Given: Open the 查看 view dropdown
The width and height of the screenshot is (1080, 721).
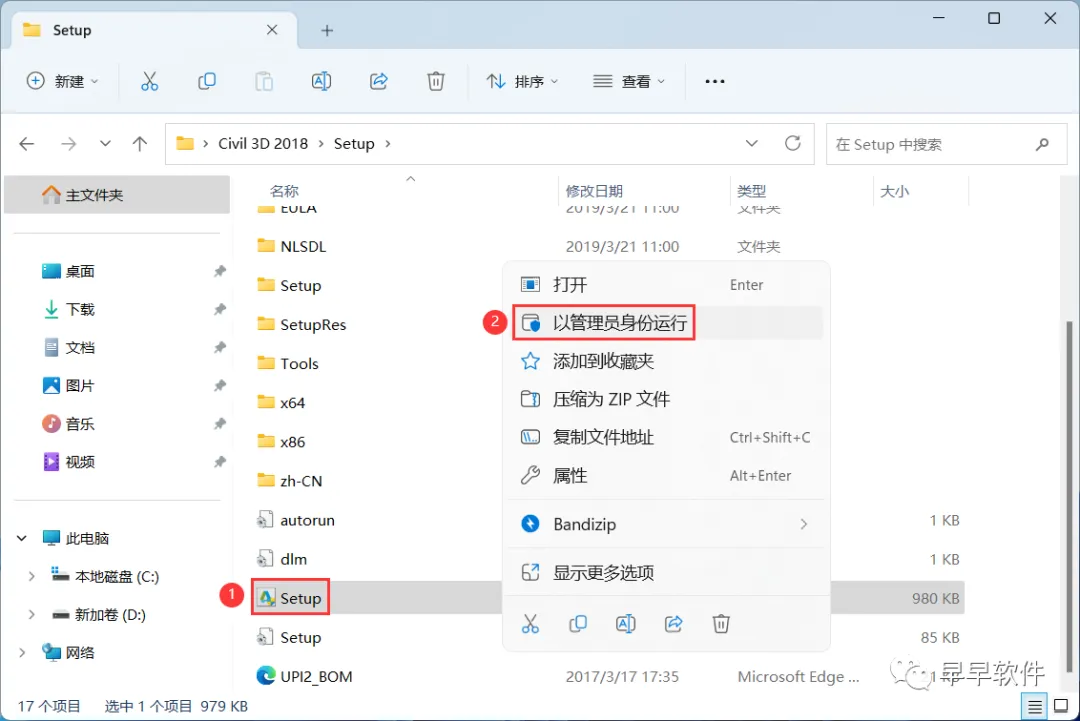Looking at the screenshot, I should (x=629, y=81).
